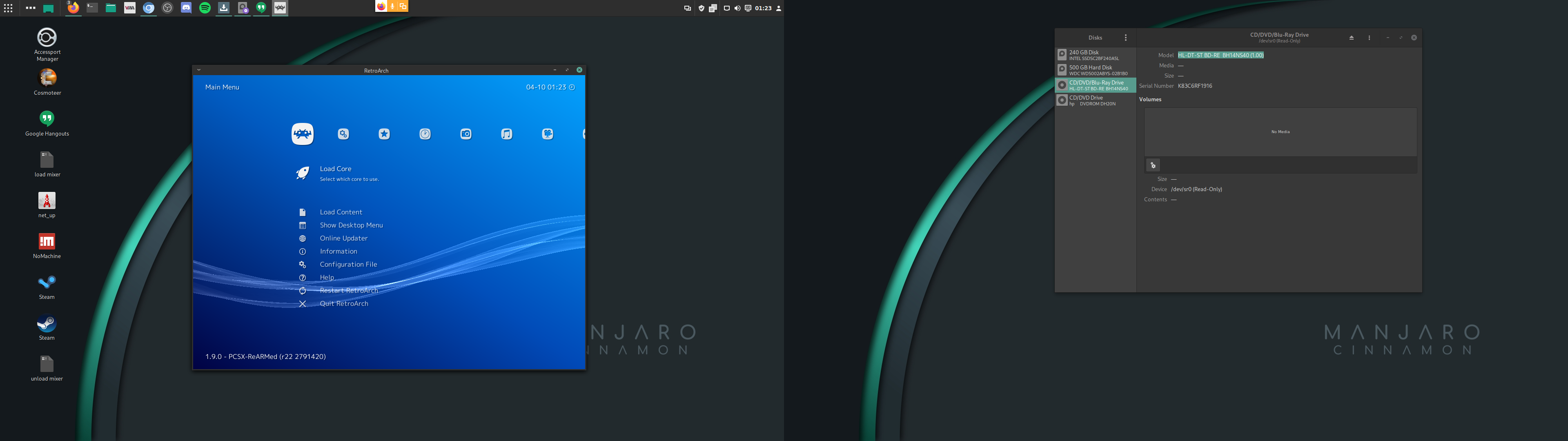This screenshot has width=1568, height=441.
Task: Open the Music note icon in RetroArch
Action: pos(506,134)
